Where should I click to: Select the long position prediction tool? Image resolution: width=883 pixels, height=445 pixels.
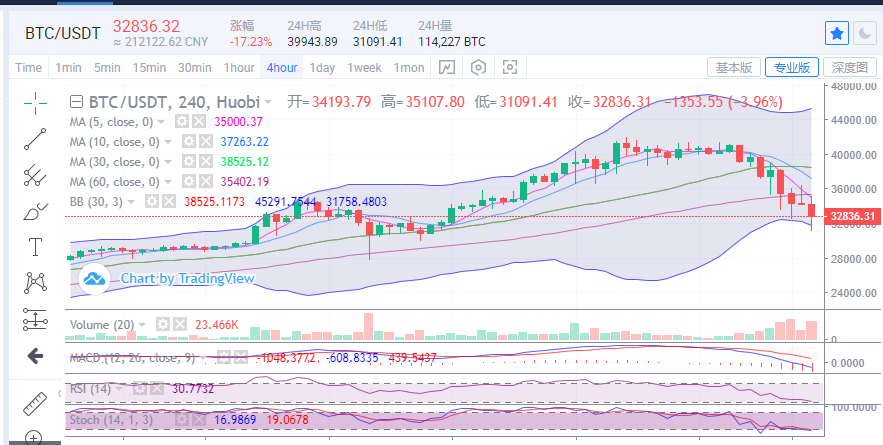35,319
